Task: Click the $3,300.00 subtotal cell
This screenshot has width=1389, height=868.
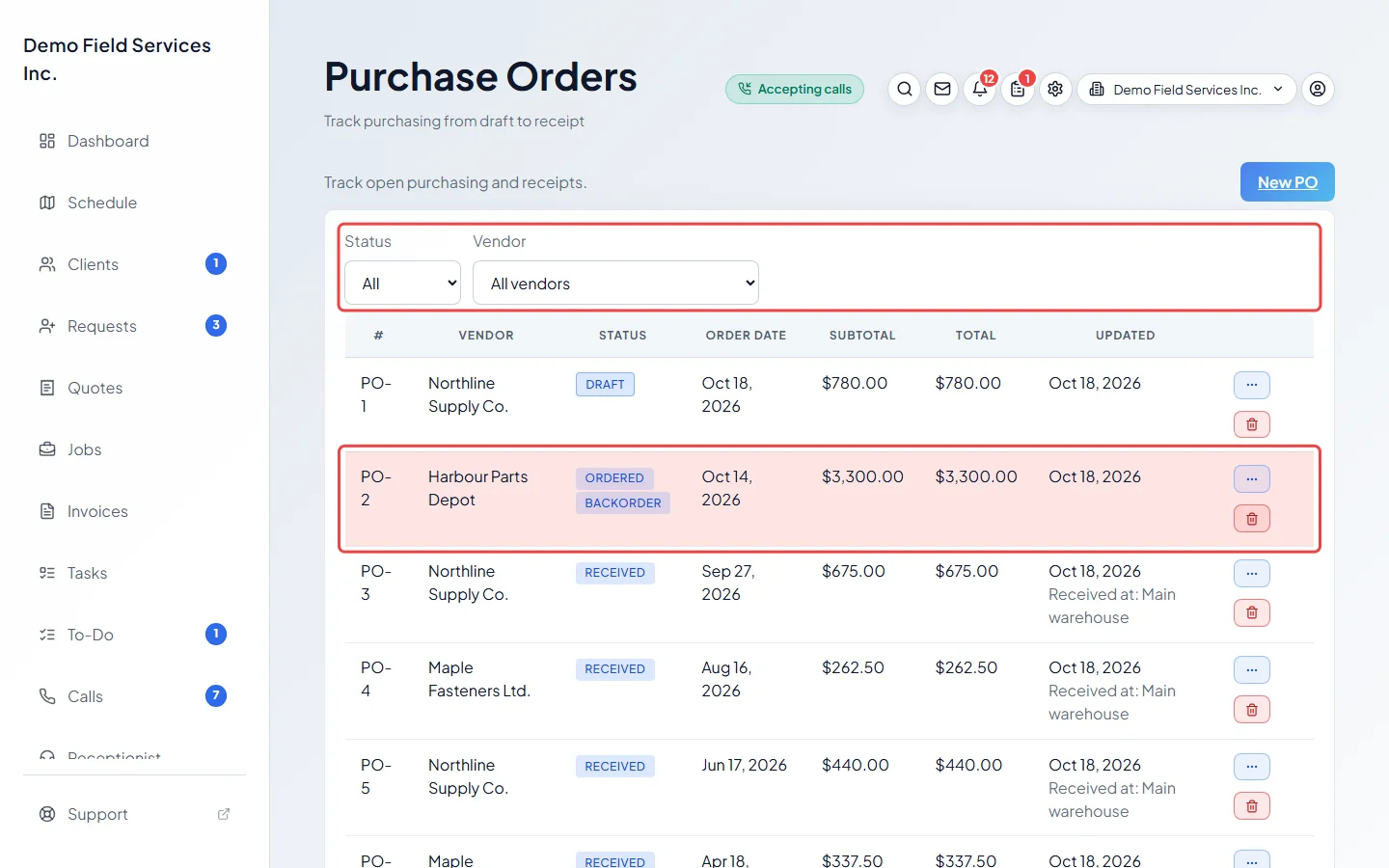Action: (862, 476)
